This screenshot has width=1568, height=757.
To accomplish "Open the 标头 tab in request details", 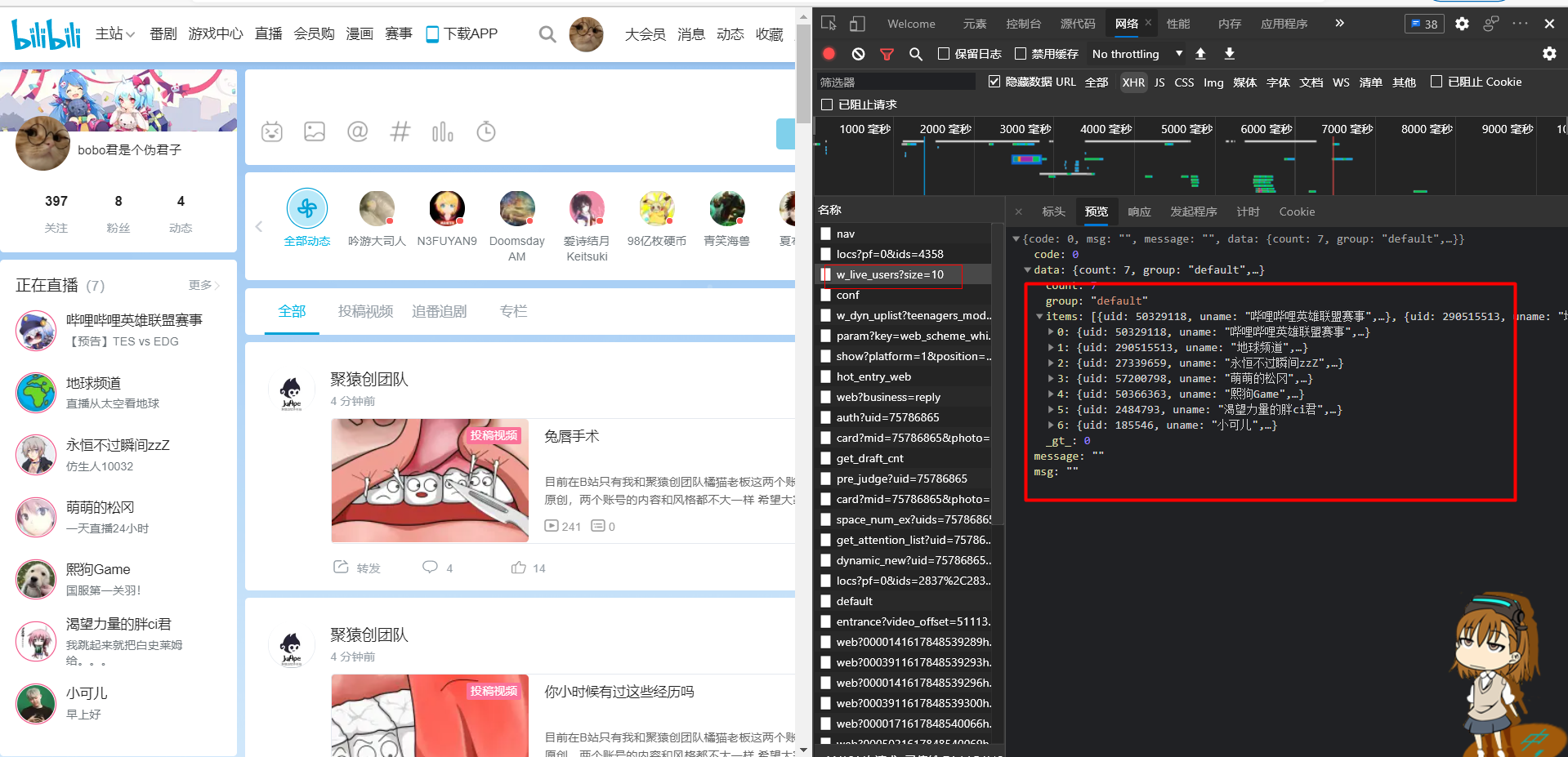I will [x=1053, y=212].
